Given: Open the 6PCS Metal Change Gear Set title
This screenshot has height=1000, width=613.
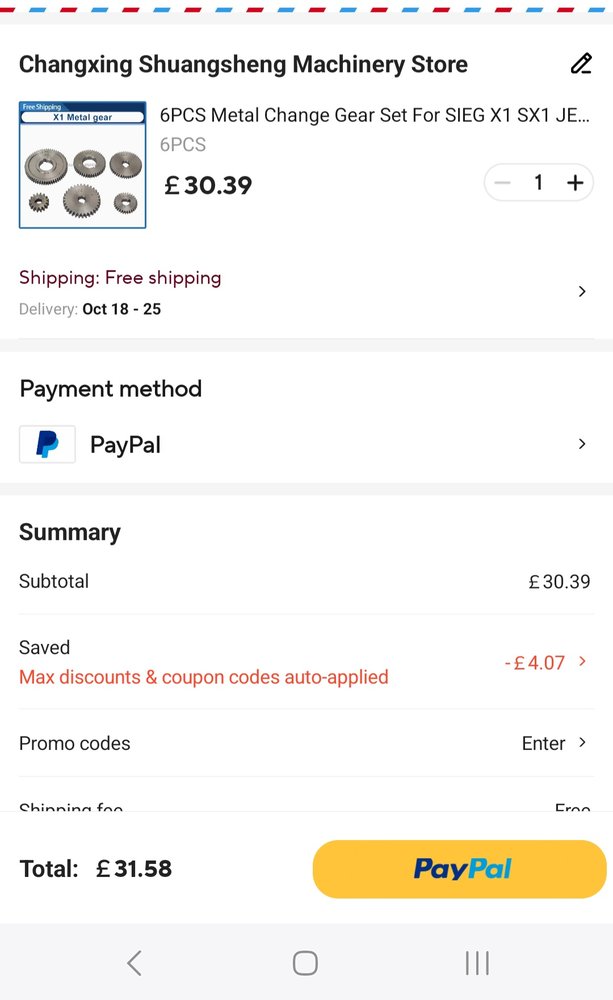Looking at the screenshot, I should coord(374,115).
